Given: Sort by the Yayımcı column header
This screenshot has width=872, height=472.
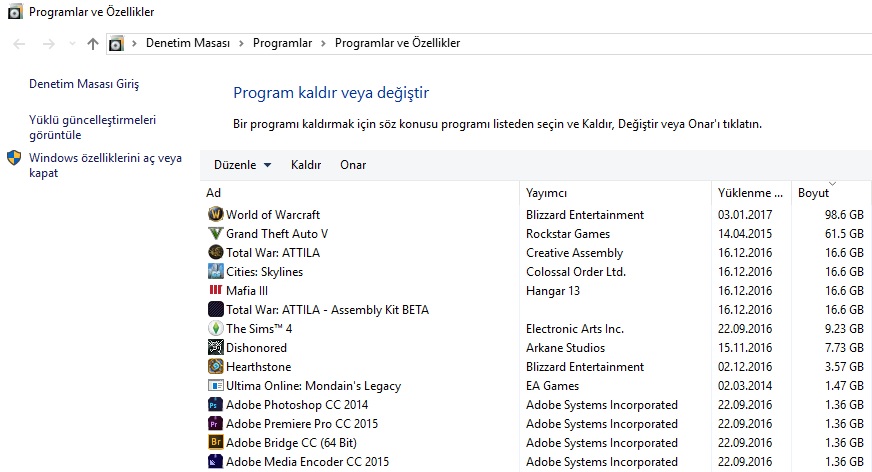Looking at the screenshot, I should (x=547, y=192).
